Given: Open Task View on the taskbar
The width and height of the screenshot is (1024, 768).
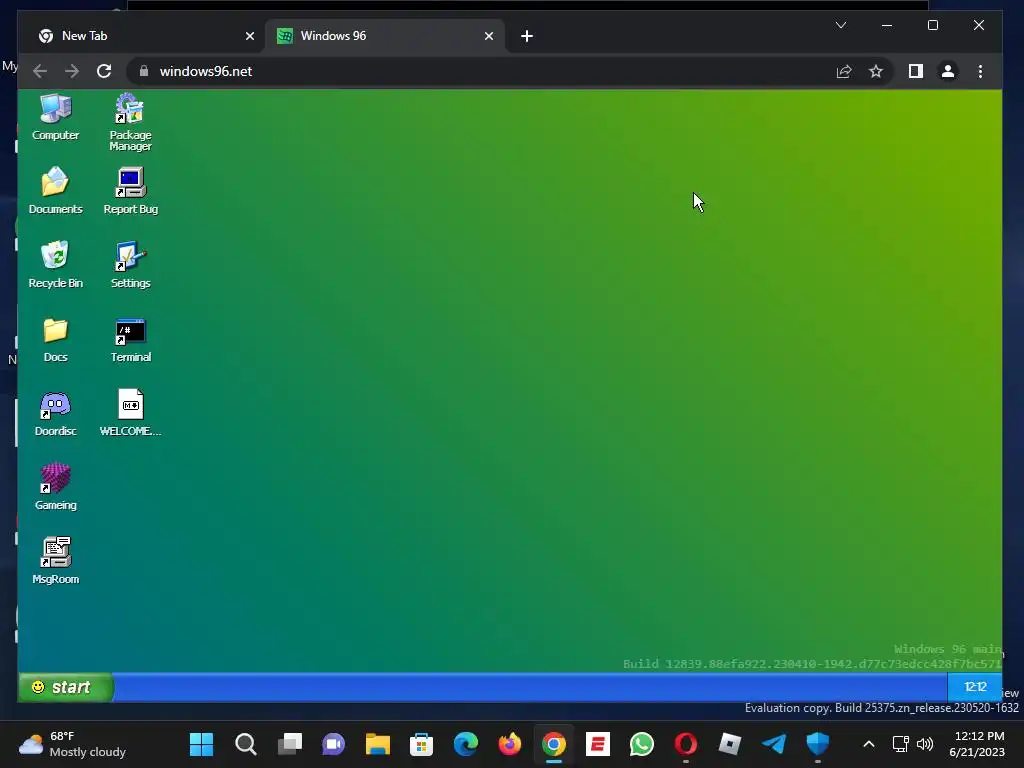Looking at the screenshot, I should (290, 744).
